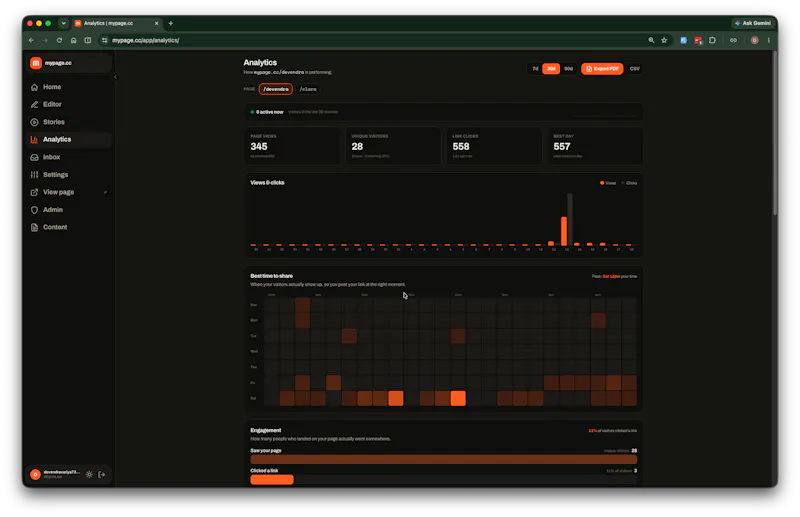
Task: Go forward in browser history
Action: coord(45,40)
